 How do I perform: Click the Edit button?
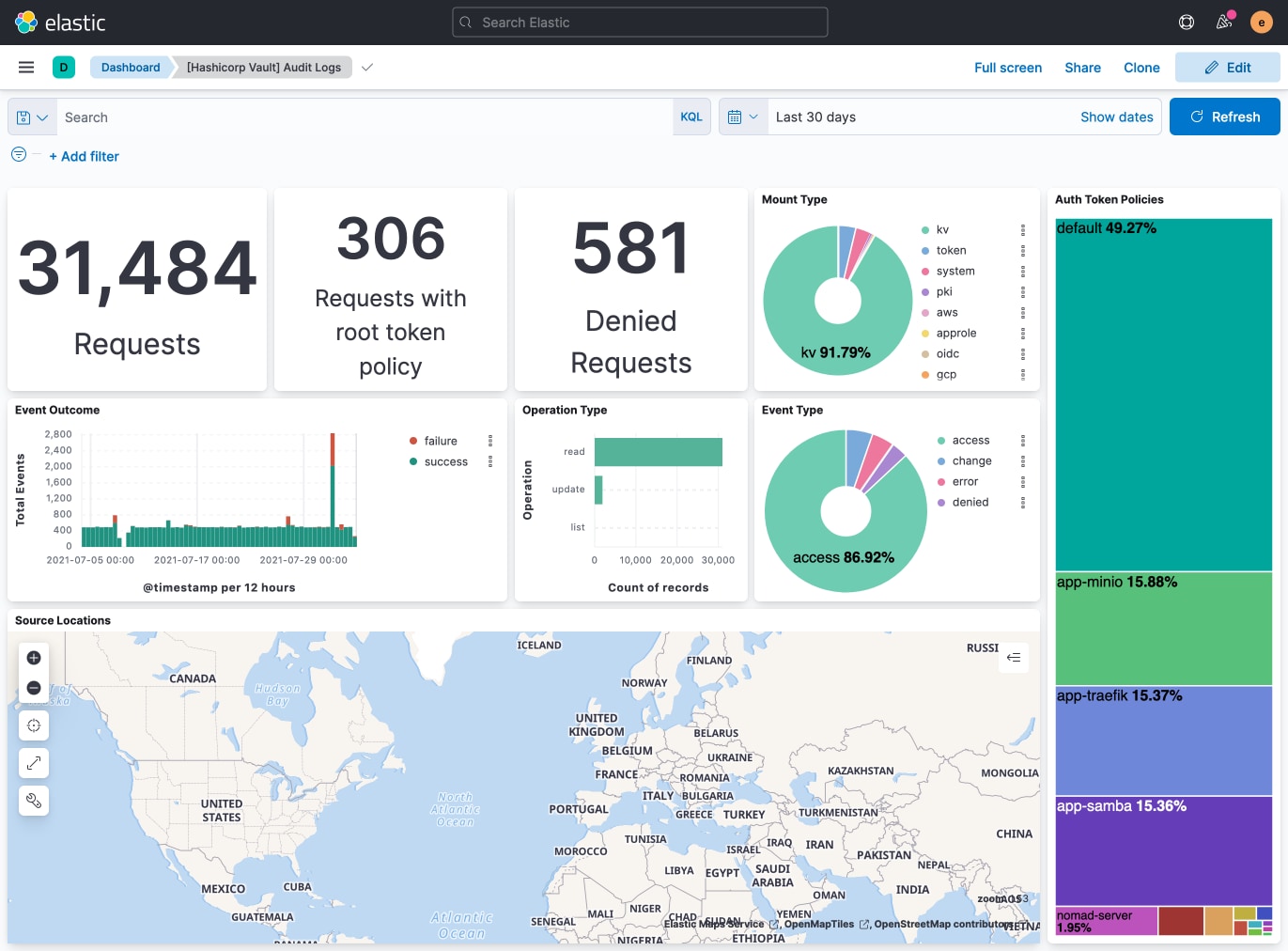(x=1228, y=68)
